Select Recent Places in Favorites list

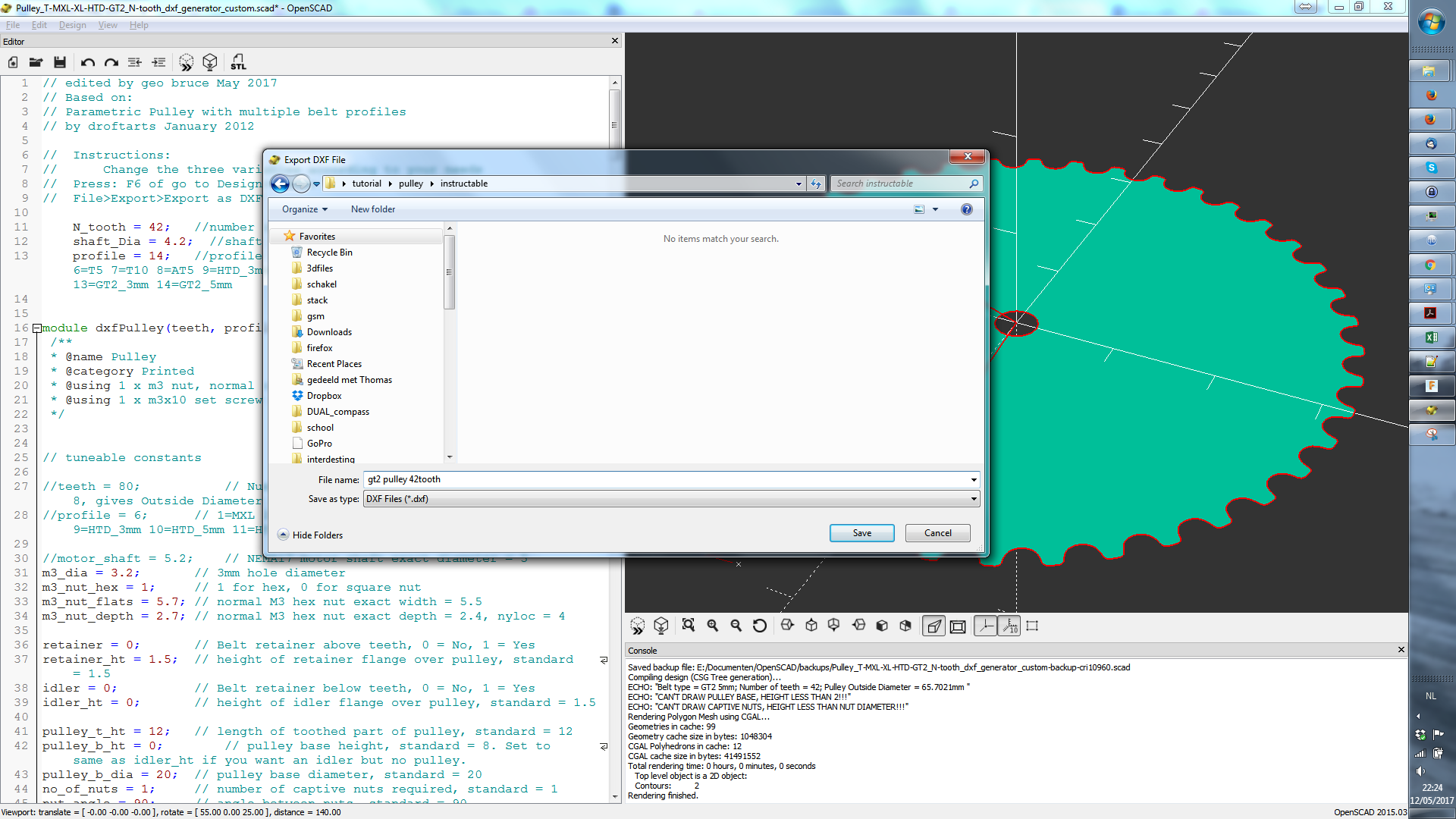334,364
